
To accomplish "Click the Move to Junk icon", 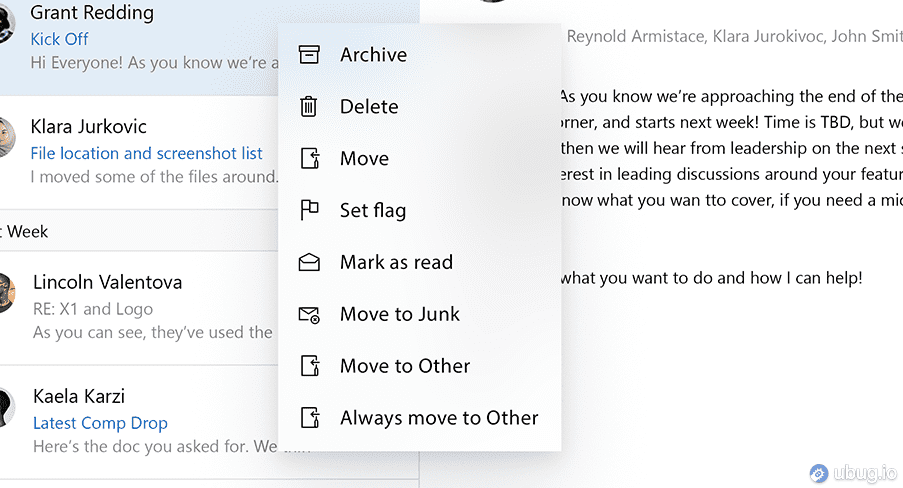I will pyautogui.click(x=310, y=315).
